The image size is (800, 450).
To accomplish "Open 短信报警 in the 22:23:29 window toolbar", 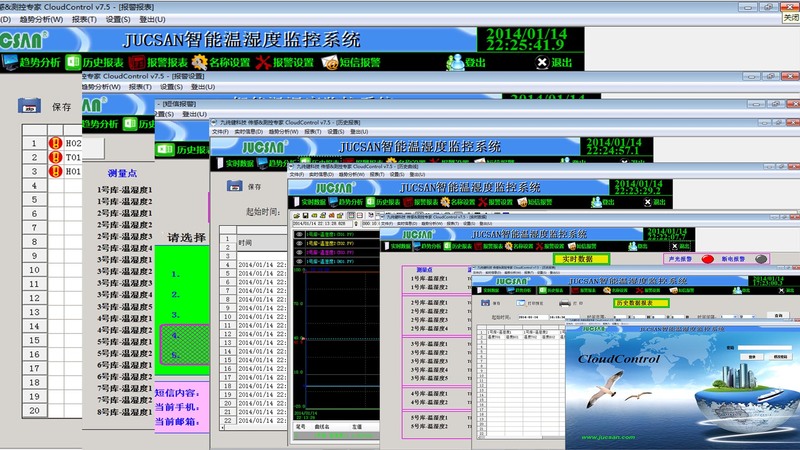I will [535, 202].
